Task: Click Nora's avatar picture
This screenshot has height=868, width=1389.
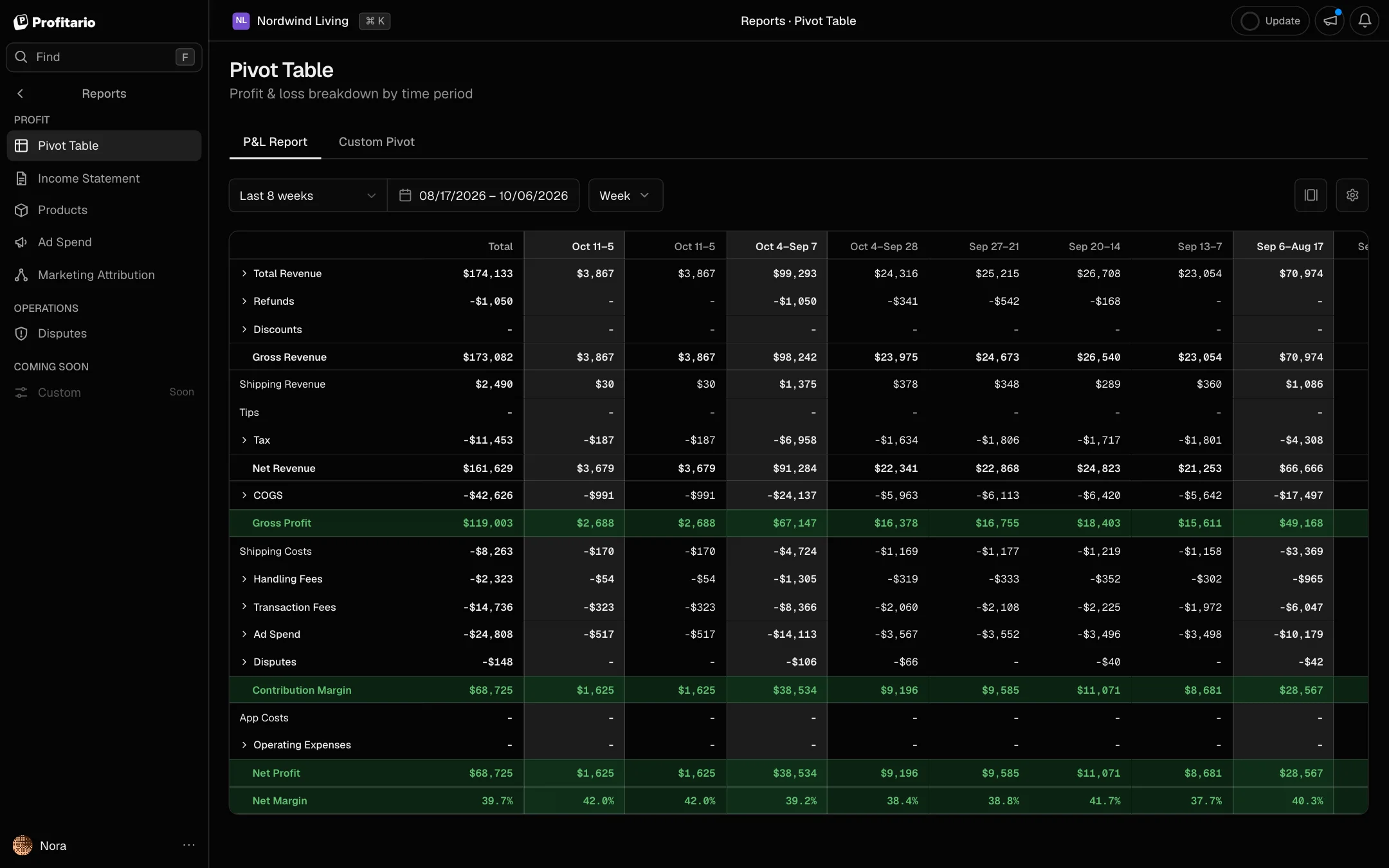Action: coord(23,845)
